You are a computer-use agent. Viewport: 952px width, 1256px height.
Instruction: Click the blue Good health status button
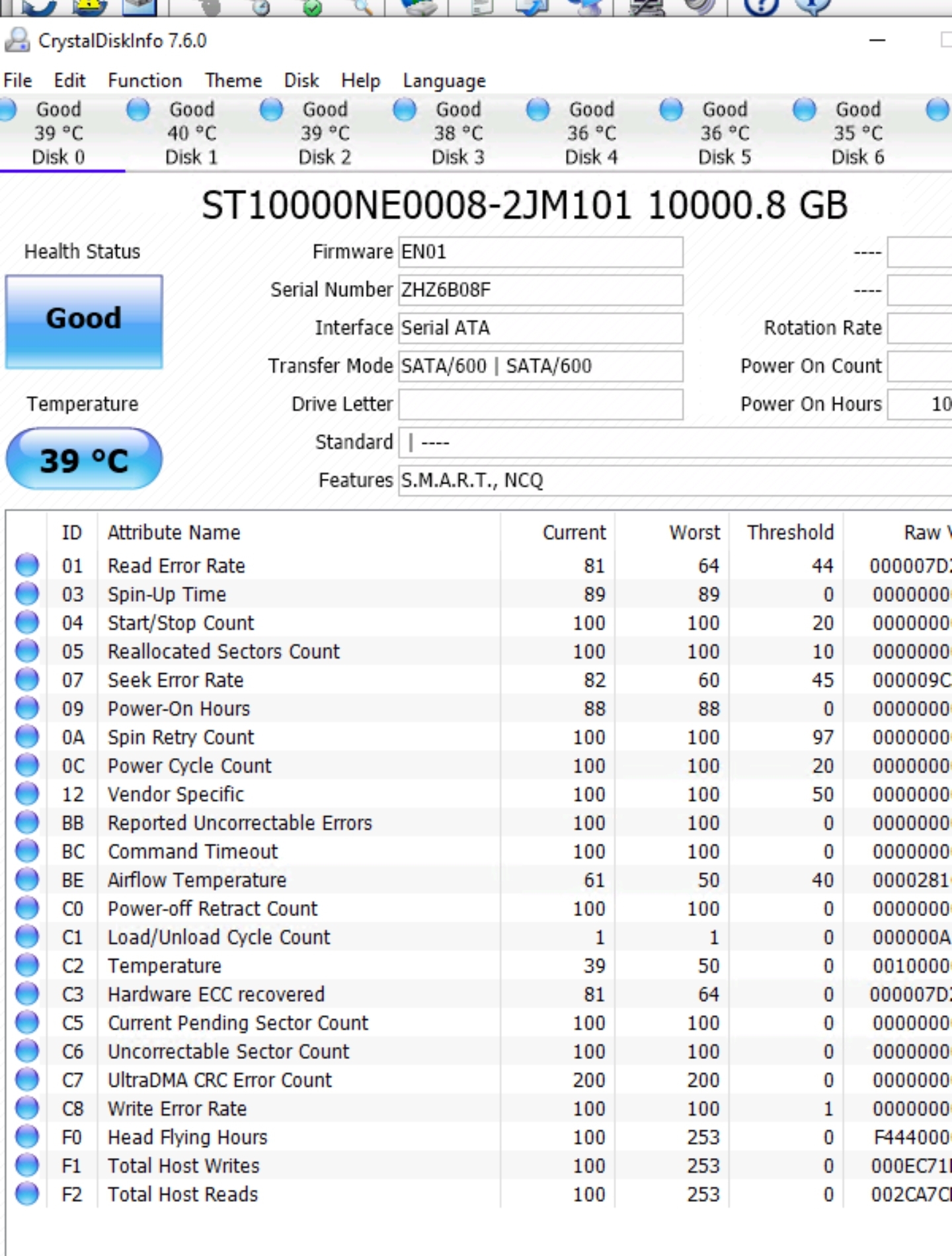(x=84, y=321)
